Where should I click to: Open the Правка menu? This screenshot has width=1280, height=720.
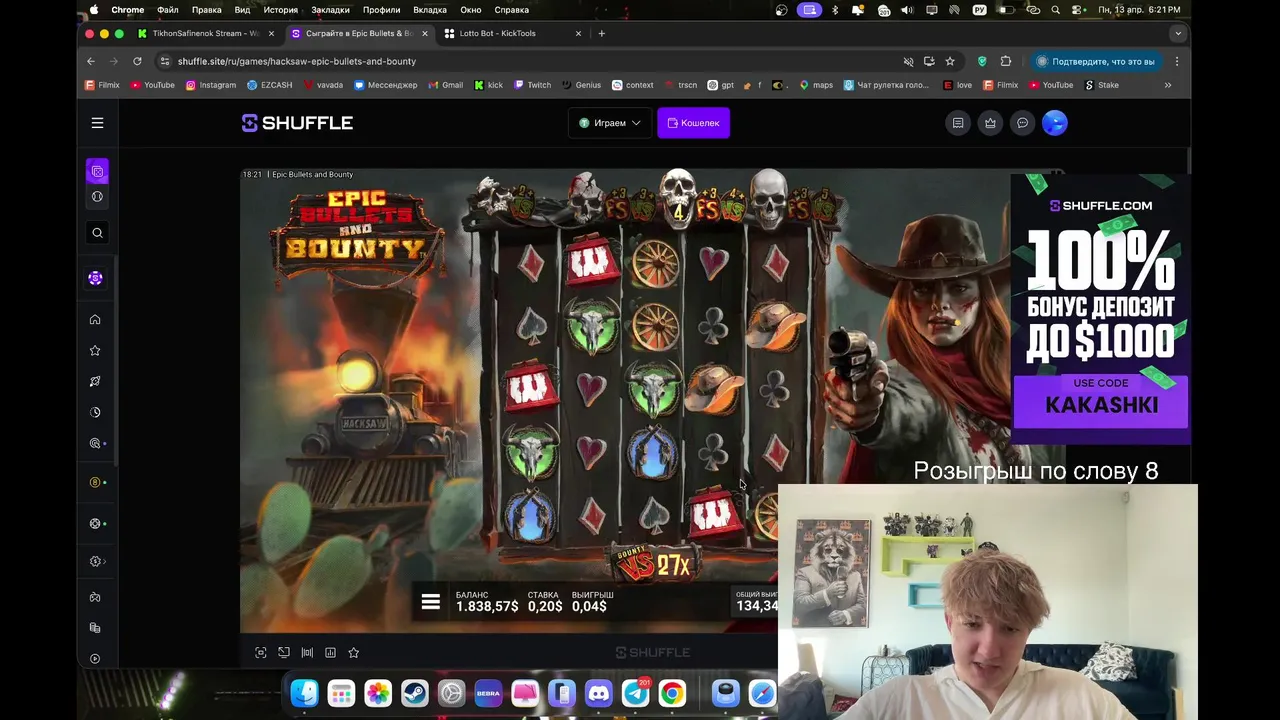pyautogui.click(x=206, y=10)
